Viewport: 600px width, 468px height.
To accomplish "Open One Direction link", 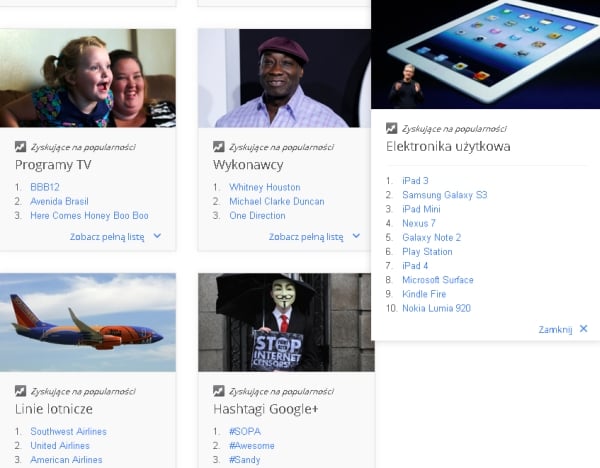I will pyautogui.click(x=257, y=215).
